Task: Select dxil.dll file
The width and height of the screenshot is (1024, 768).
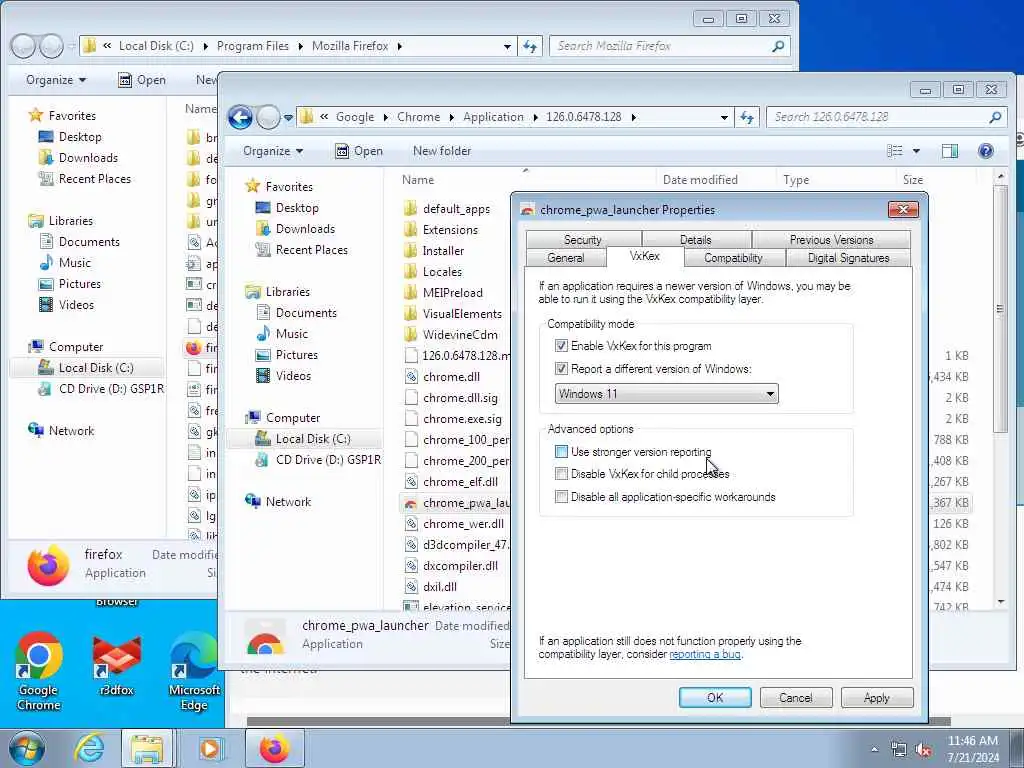Action: click(x=440, y=586)
